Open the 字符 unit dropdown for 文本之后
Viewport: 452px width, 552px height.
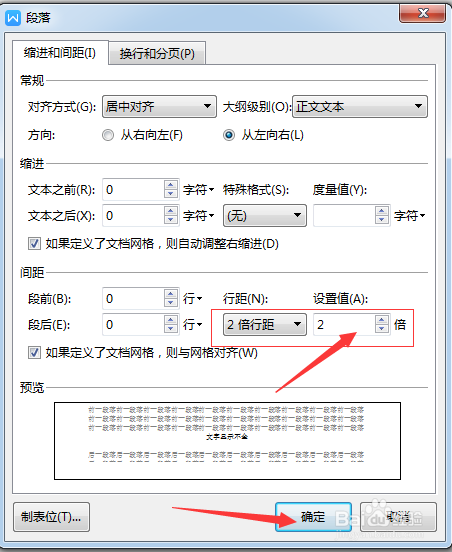pyautogui.click(x=199, y=215)
